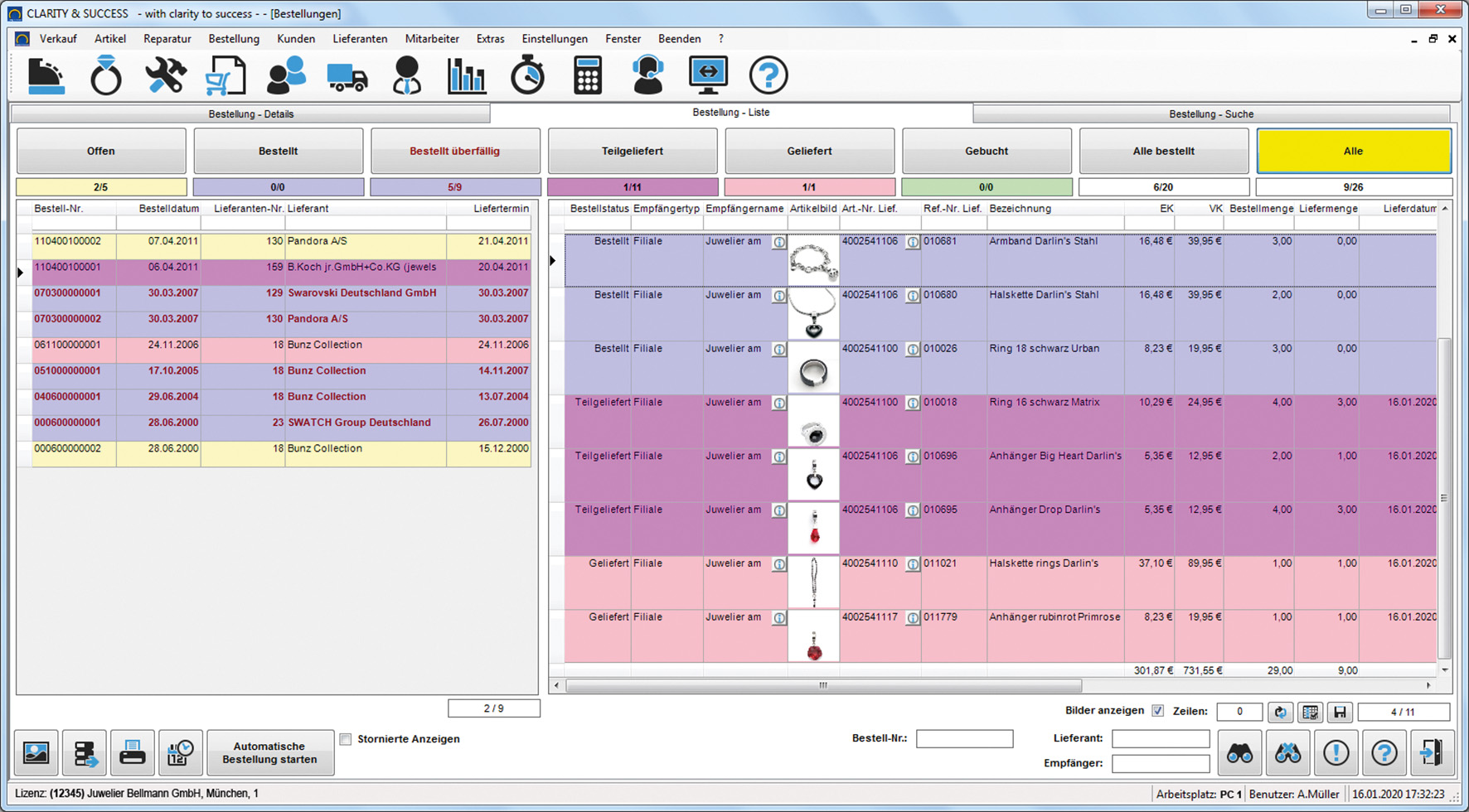Click the diamond ring articles icon
The height and width of the screenshot is (812, 1469).
click(x=105, y=76)
